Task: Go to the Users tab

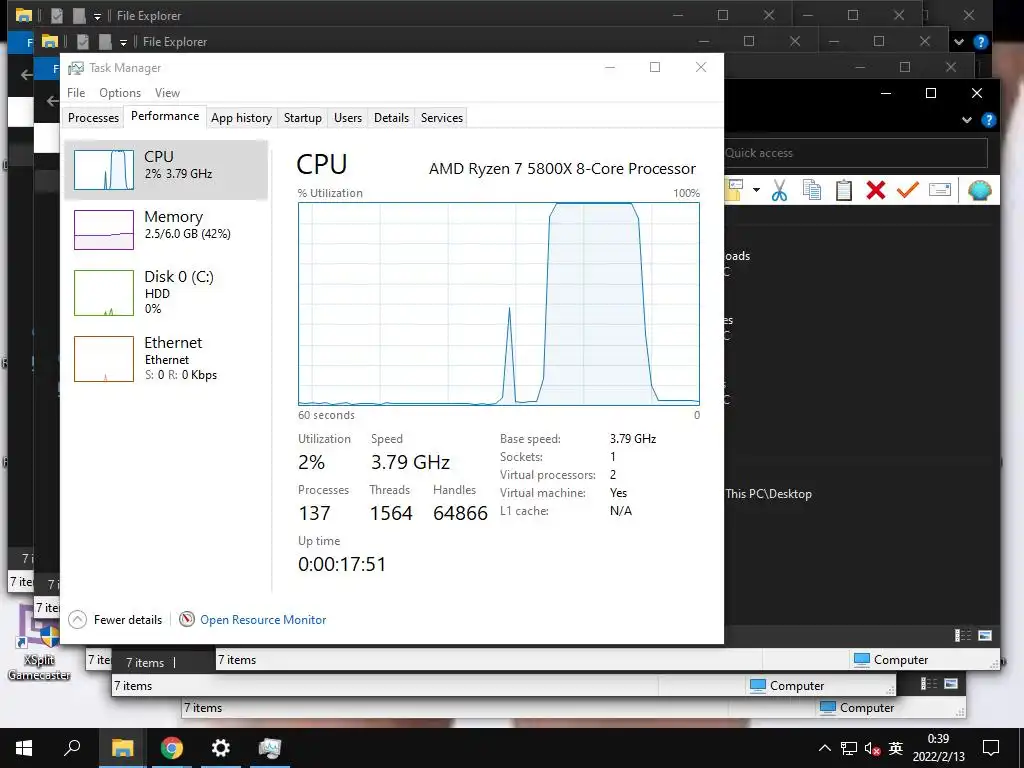Action: tap(348, 118)
